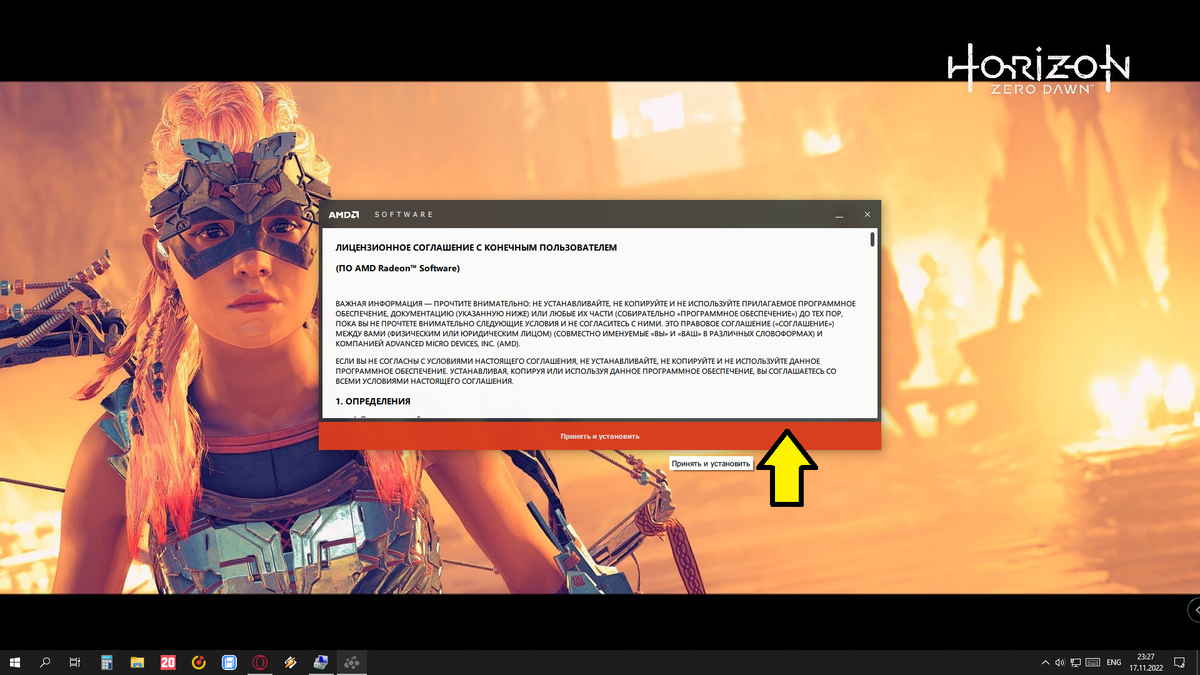Switch to the computer-setup installer taskbar icon
1200x675 pixels.
tap(322, 662)
